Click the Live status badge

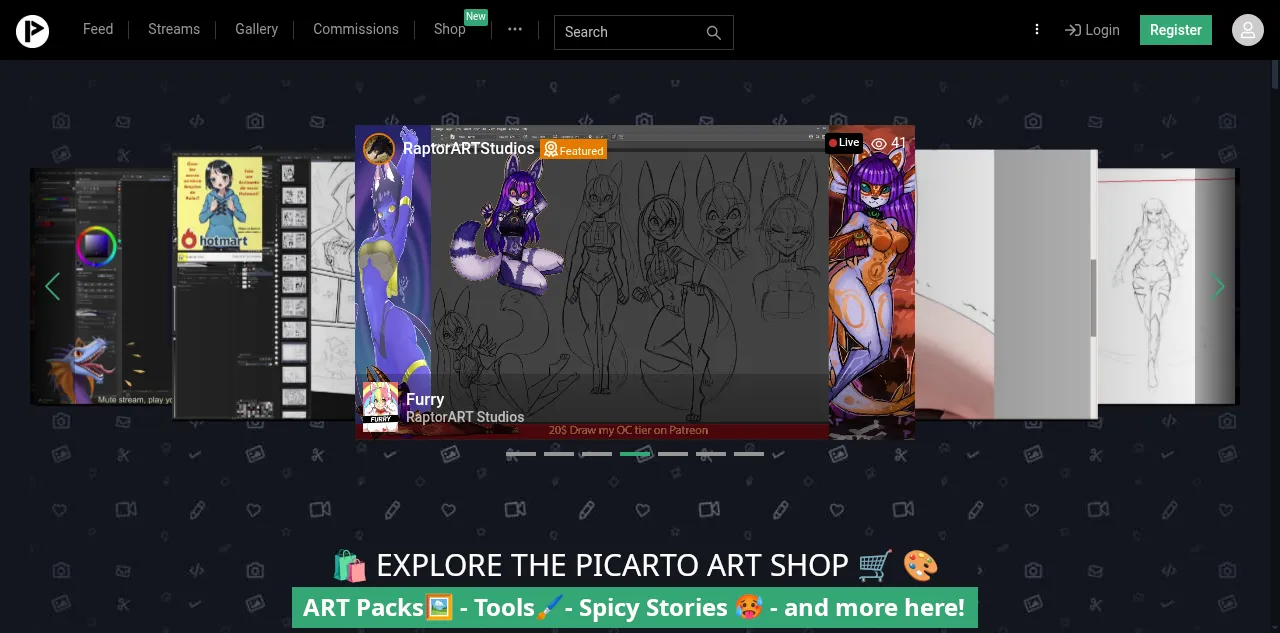pos(844,143)
